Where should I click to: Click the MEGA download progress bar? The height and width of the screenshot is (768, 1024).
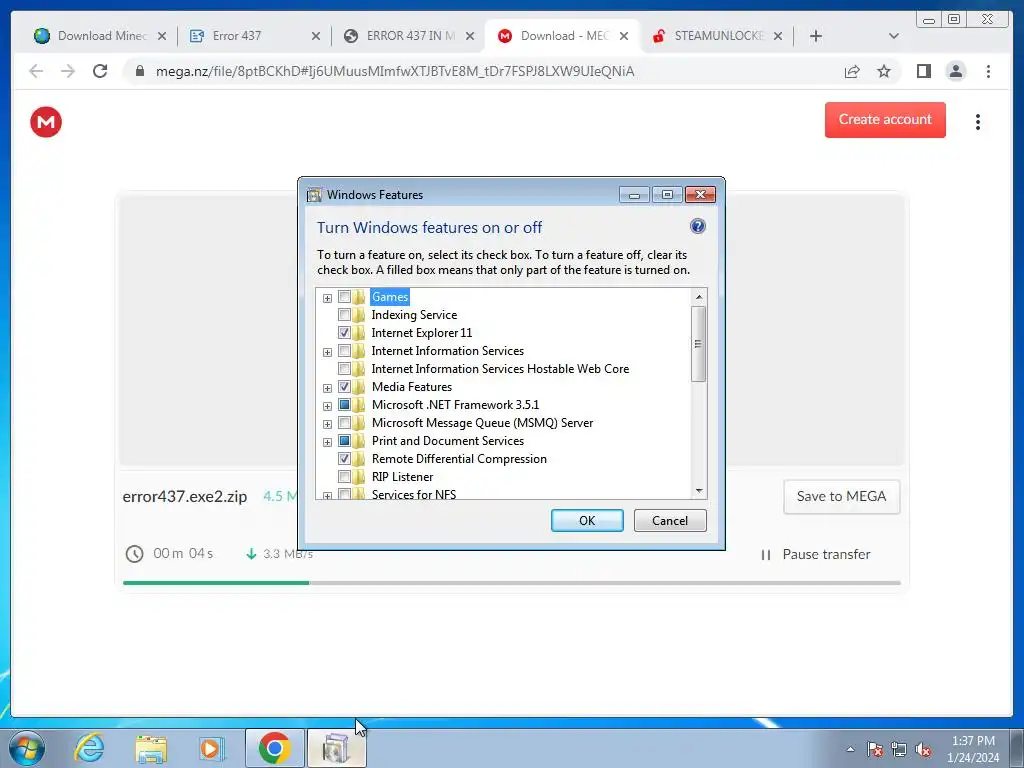[x=511, y=583]
